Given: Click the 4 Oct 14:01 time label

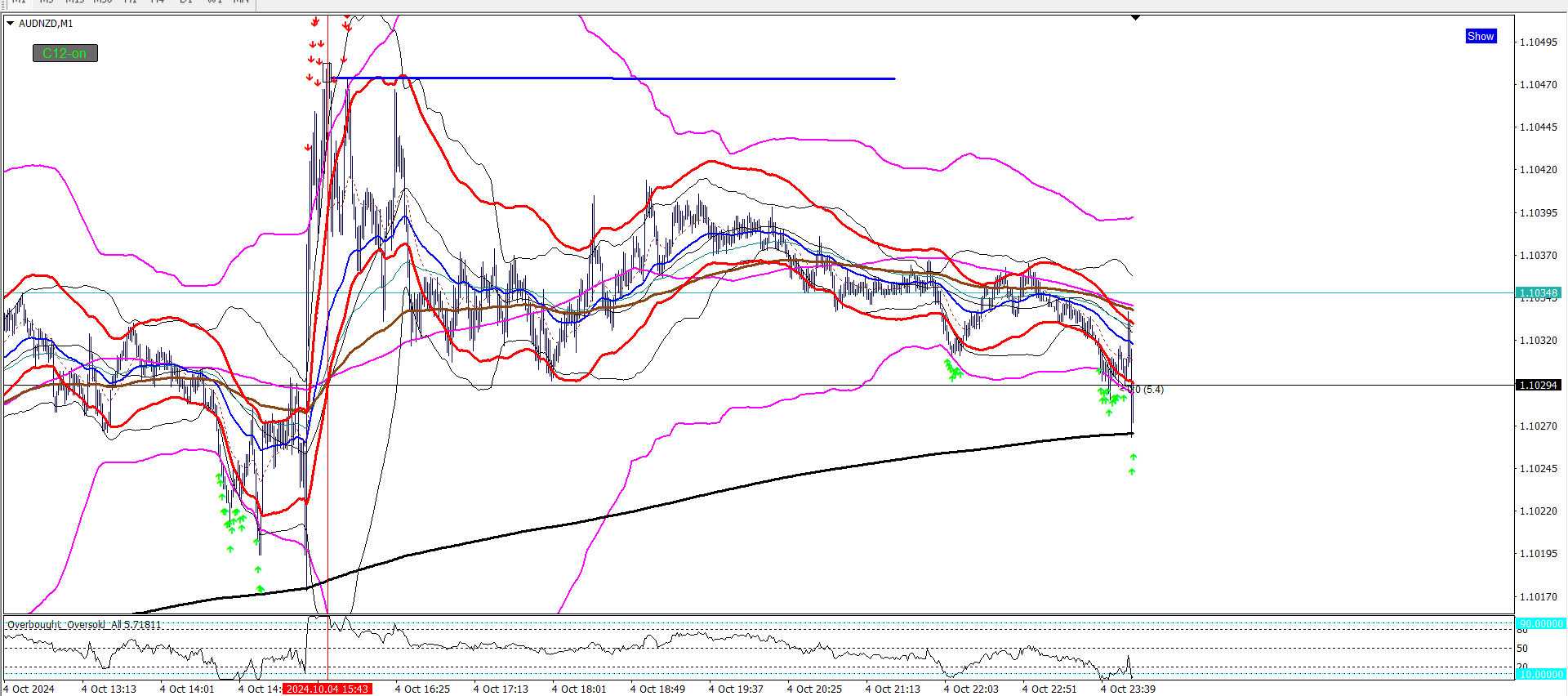Looking at the screenshot, I should click(x=187, y=689).
